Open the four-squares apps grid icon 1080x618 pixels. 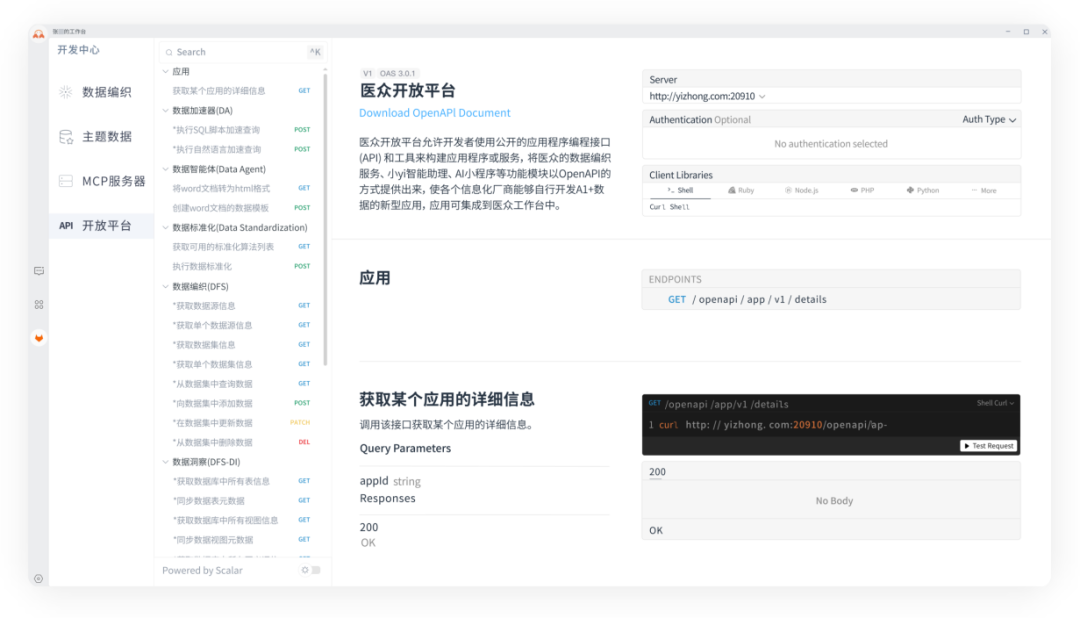point(39,305)
